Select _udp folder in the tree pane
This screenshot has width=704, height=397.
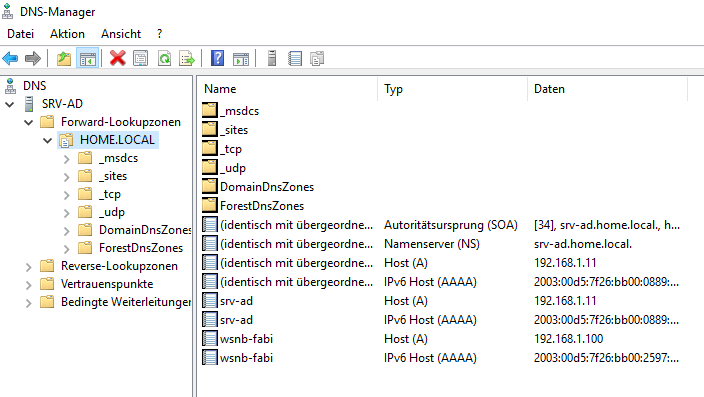(x=112, y=212)
